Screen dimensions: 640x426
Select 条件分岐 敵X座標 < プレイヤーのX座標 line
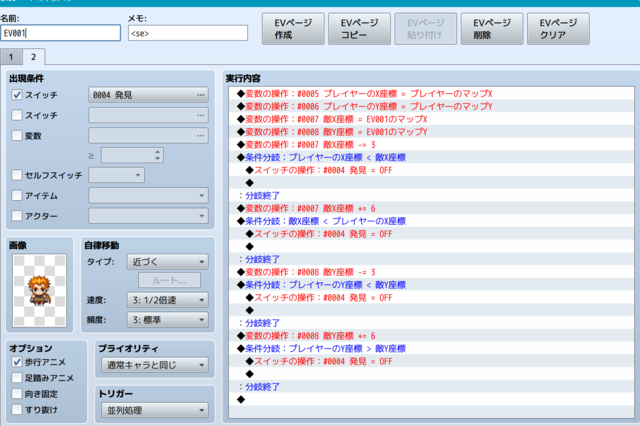[431, 221]
